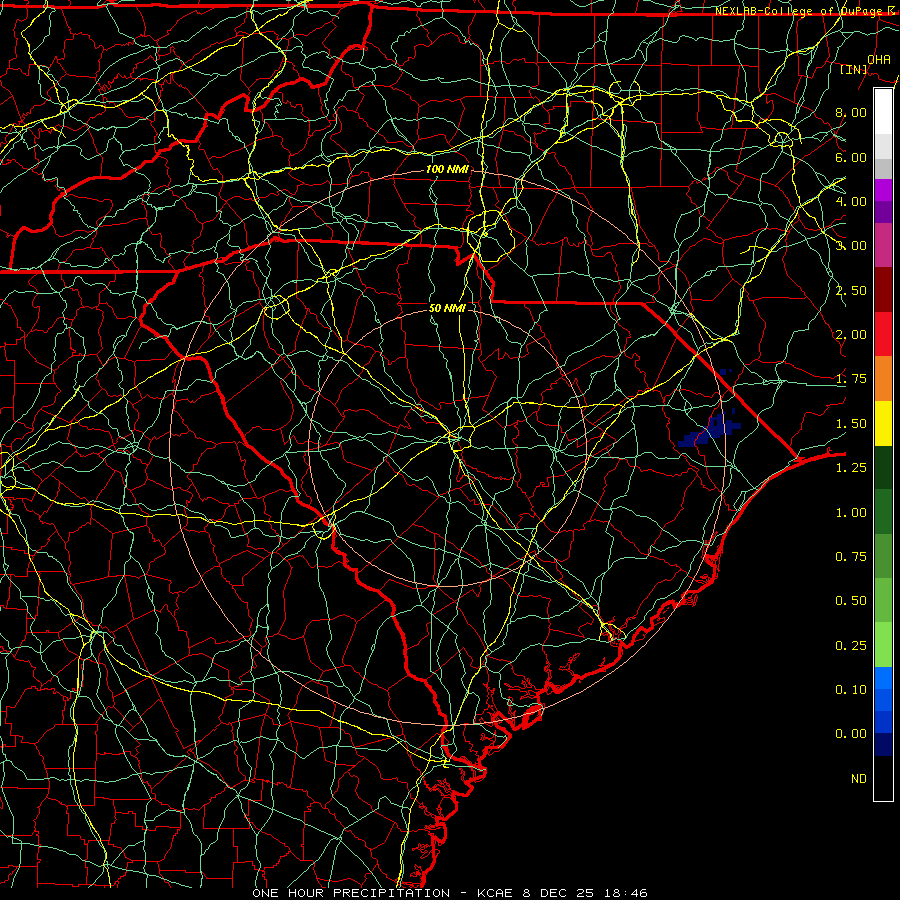The width and height of the screenshot is (900, 900).
Task: Click the 1.25 legend value
Action: point(851,468)
